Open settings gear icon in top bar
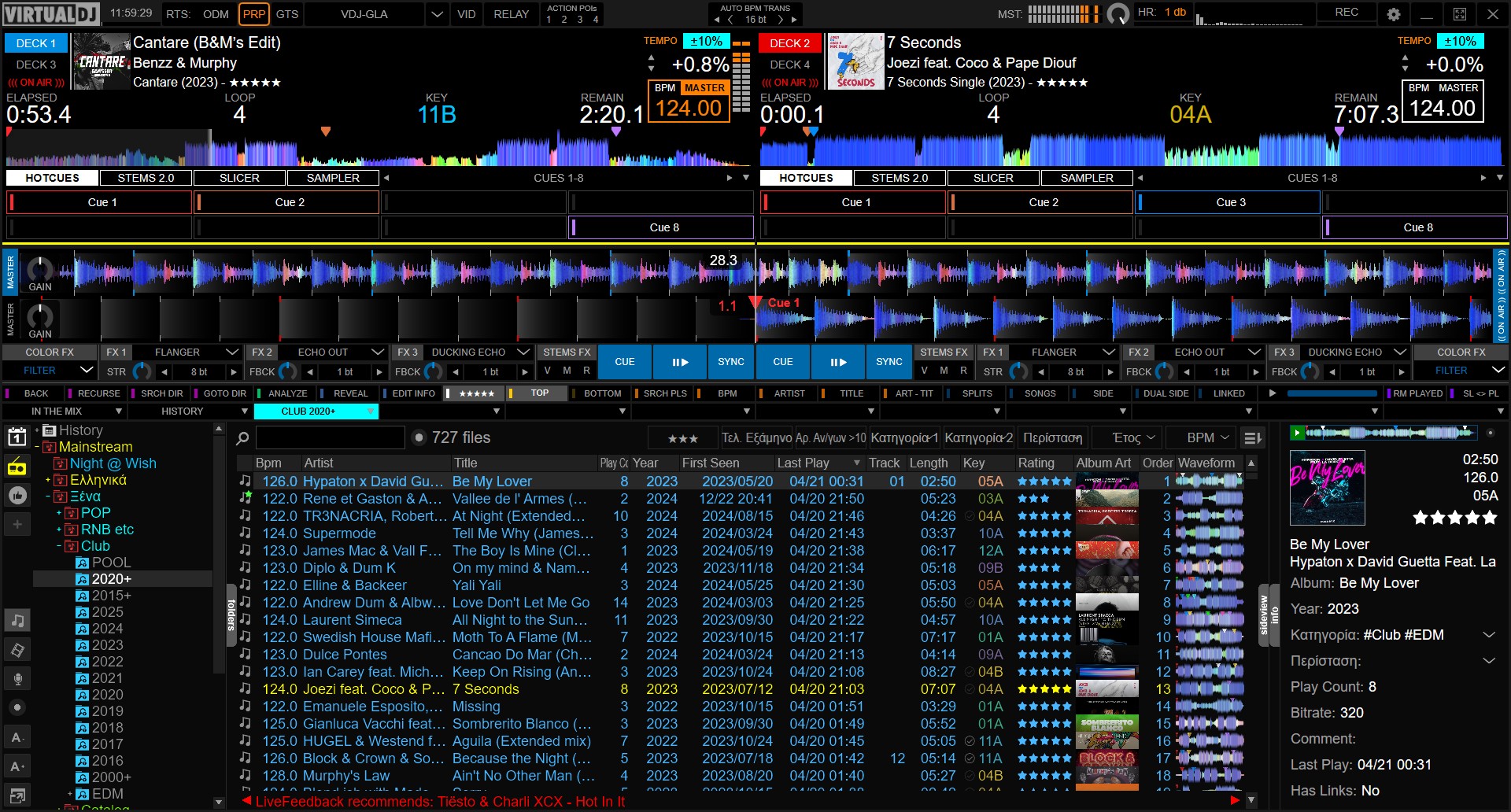Viewport: 1511px width, 812px height. 1394,14
